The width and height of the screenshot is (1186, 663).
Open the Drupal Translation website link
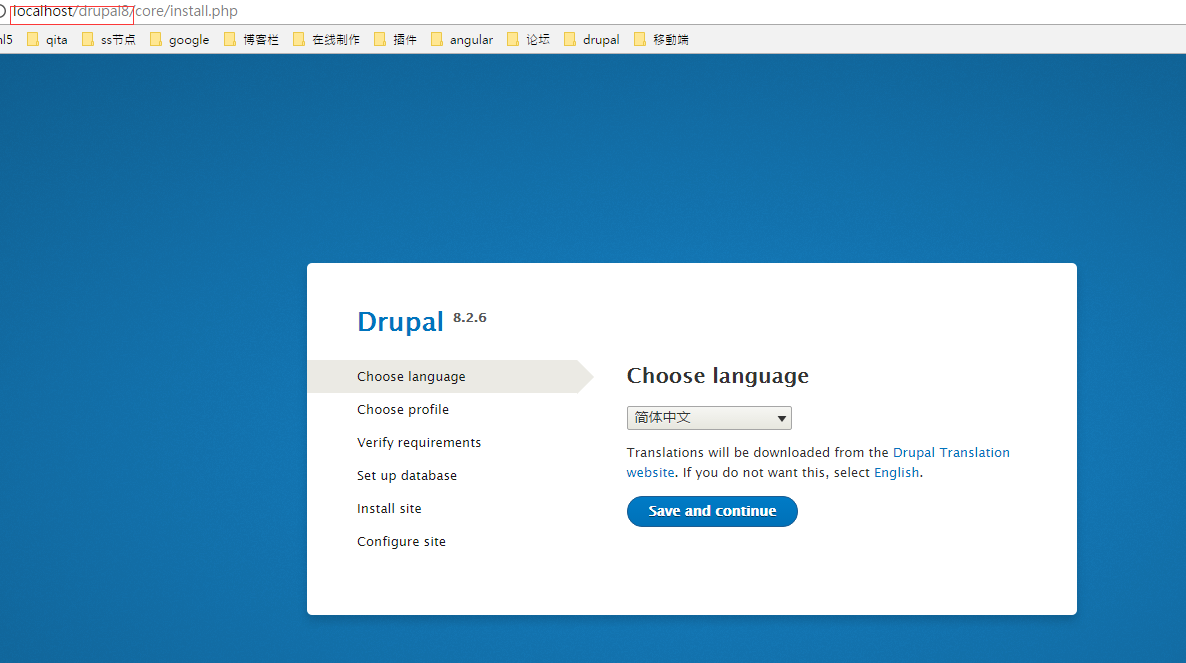click(x=951, y=452)
